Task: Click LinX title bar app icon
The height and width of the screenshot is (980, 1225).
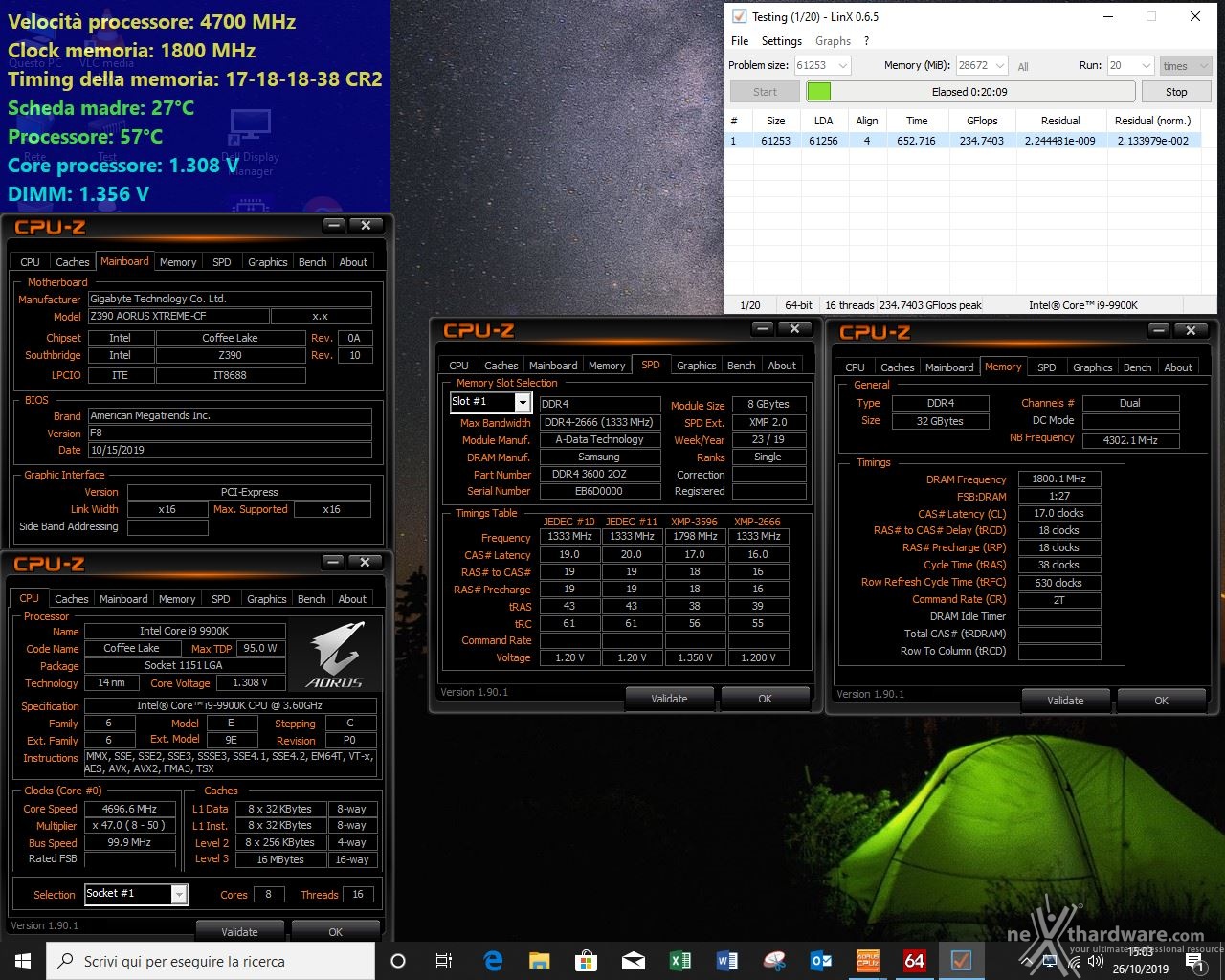Action: click(x=739, y=16)
